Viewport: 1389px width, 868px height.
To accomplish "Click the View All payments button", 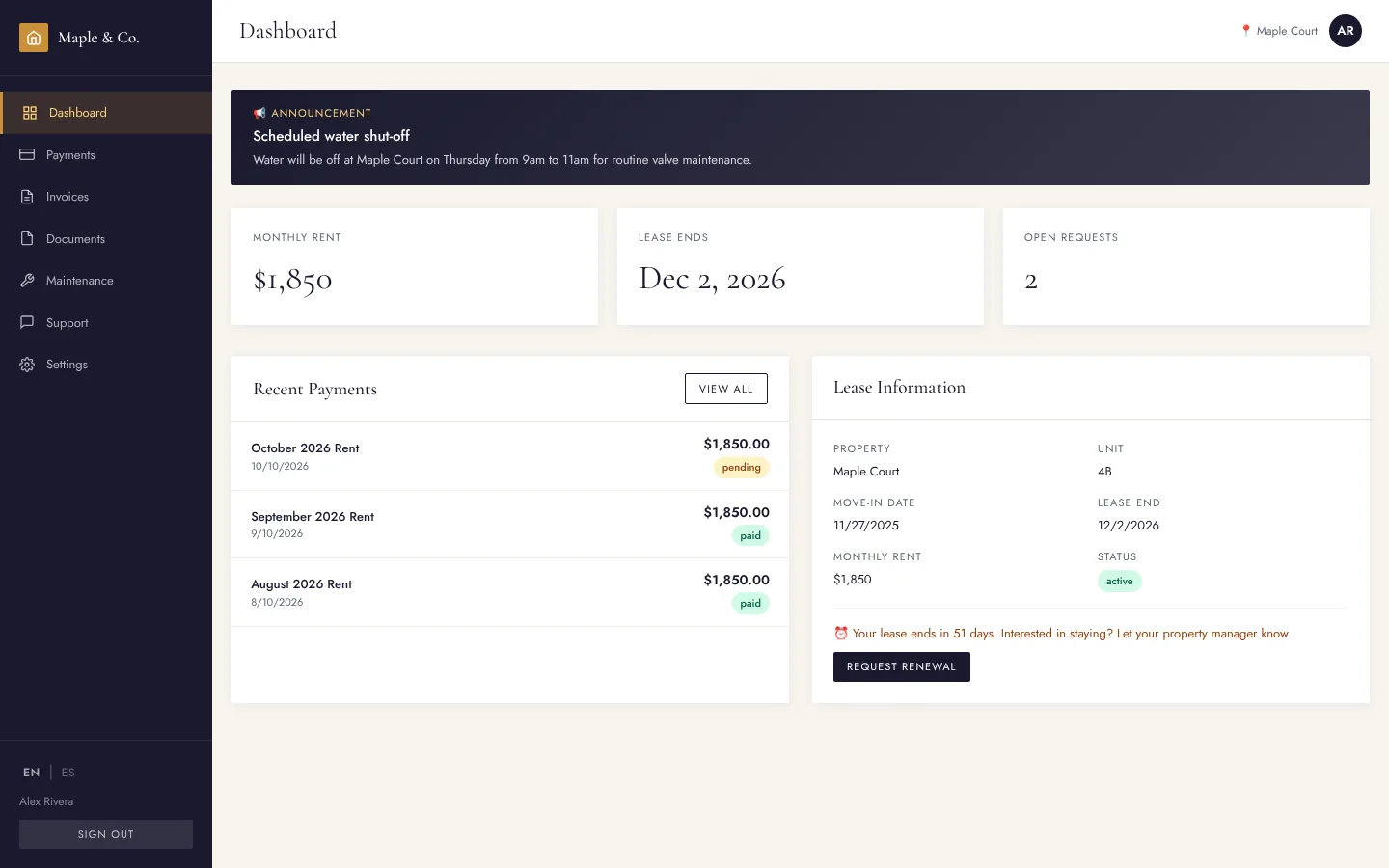I will click(726, 389).
